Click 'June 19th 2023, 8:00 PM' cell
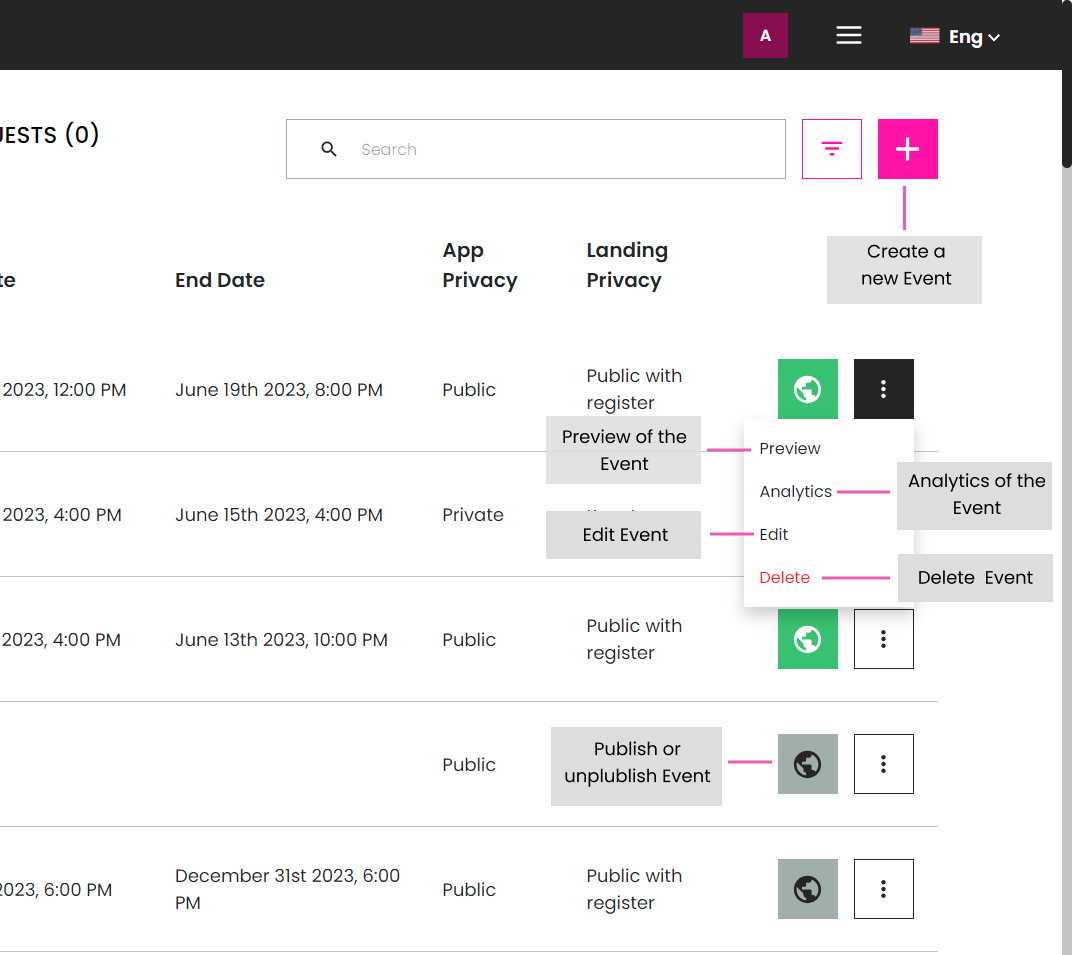Screen dimensions: 1072x955 (x=279, y=390)
